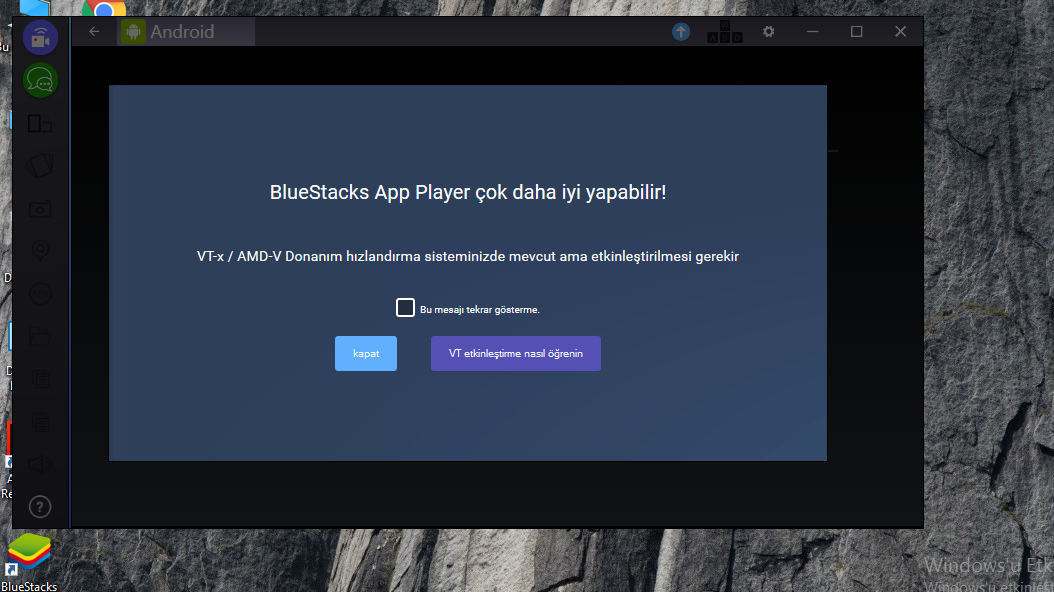Click the copy icon in sidebar
This screenshot has height=592, width=1054.
click(x=40, y=379)
